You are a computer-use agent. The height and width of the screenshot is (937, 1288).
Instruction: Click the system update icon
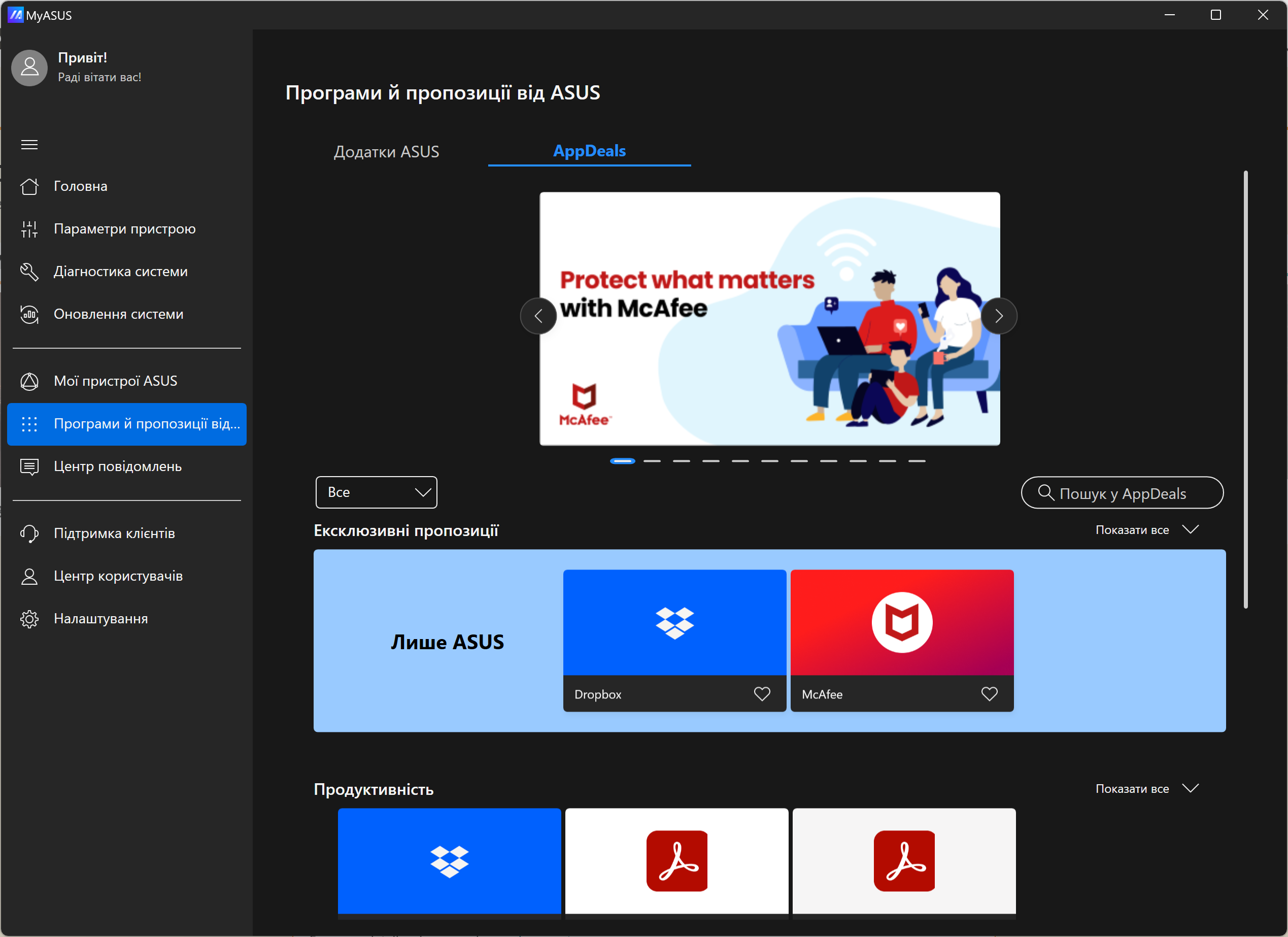pyautogui.click(x=29, y=314)
